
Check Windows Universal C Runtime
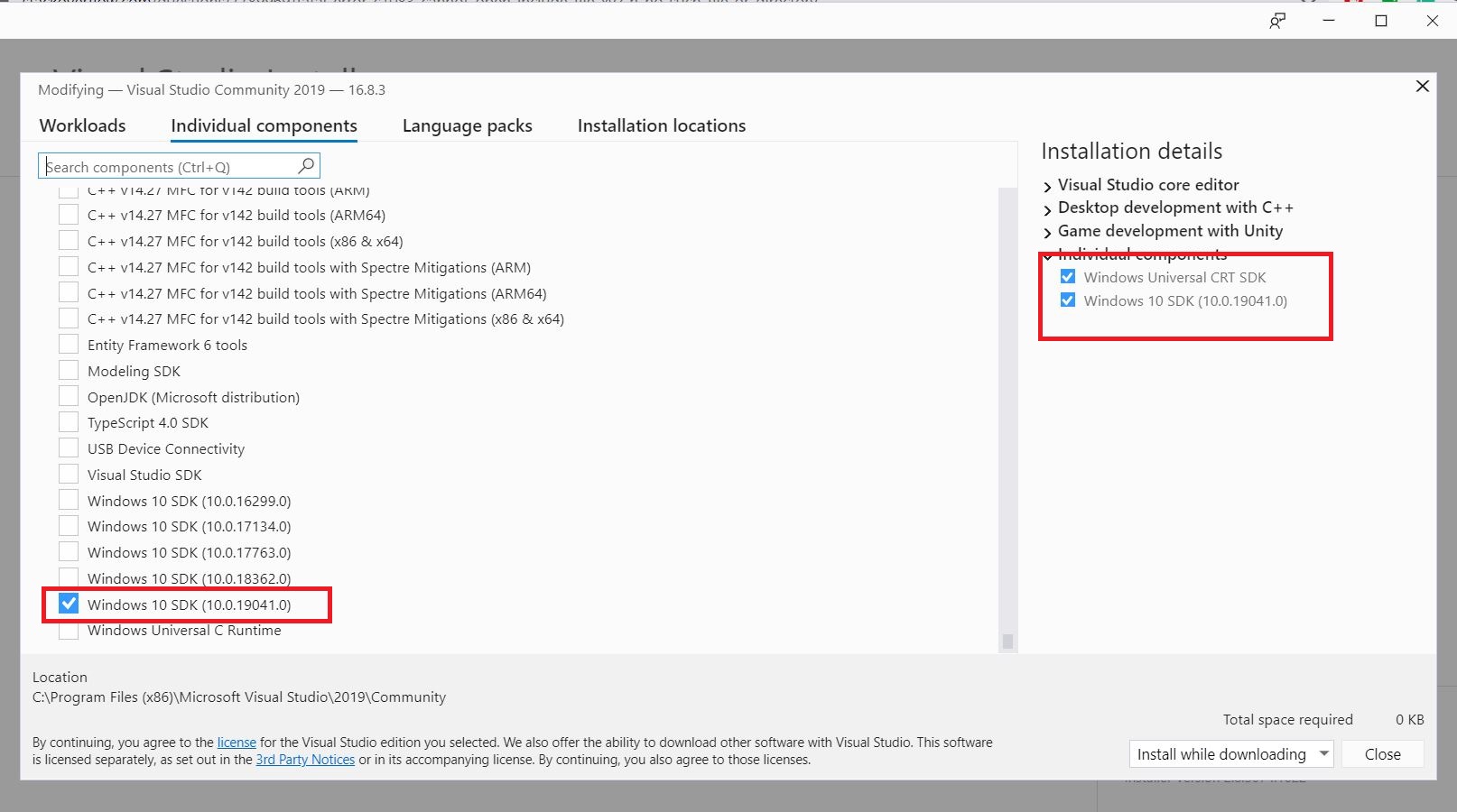(68, 630)
